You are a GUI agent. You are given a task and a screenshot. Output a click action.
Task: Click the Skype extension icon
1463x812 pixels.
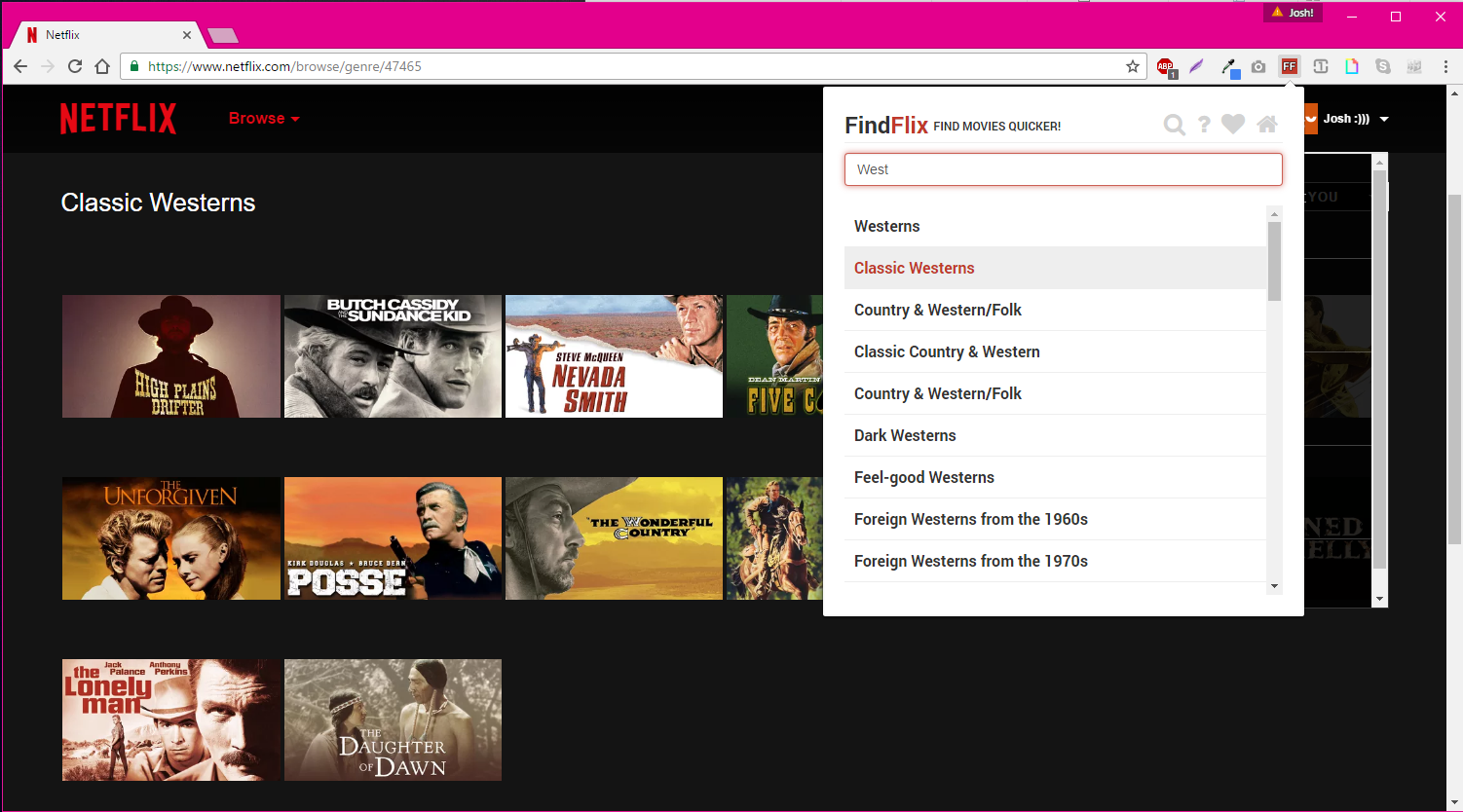tap(1383, 66)
